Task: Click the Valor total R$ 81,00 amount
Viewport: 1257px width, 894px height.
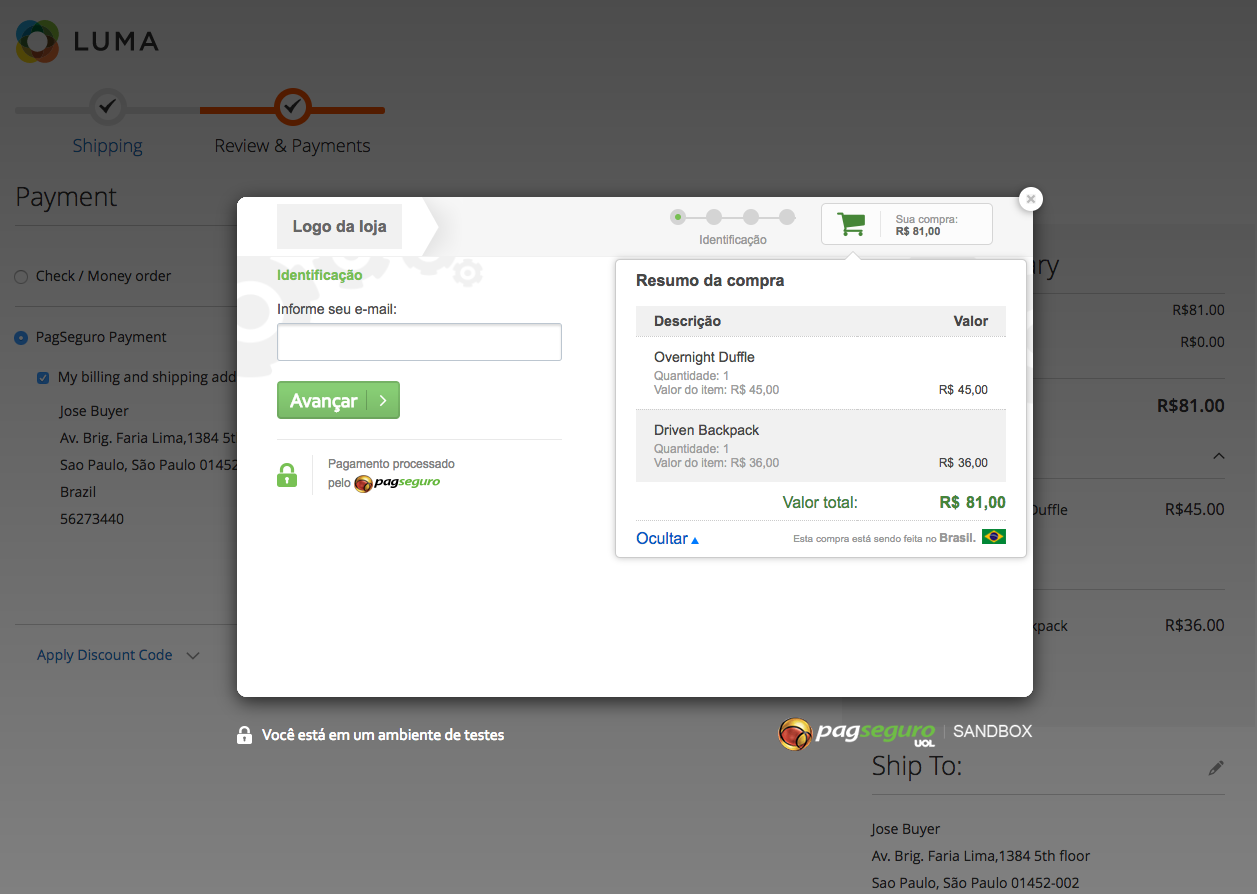Action: [972, 502]
